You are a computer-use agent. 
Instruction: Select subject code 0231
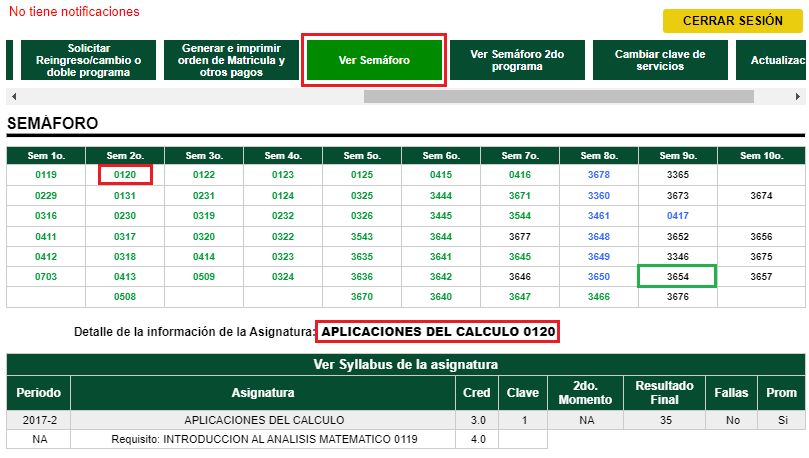coord(204,196)
